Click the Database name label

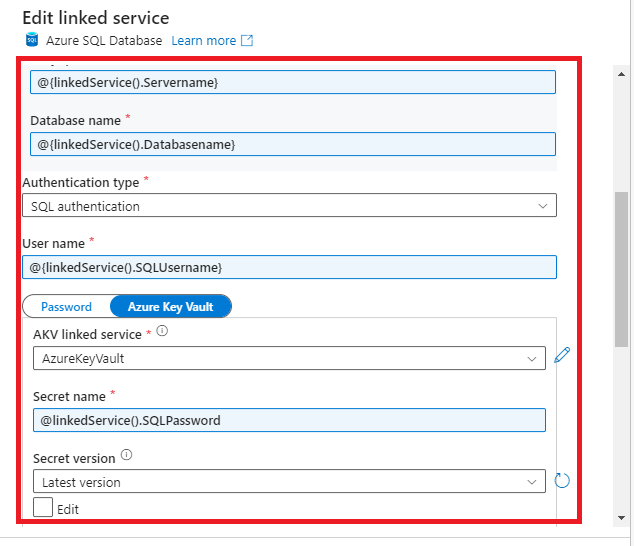click(x=75, y=121)
